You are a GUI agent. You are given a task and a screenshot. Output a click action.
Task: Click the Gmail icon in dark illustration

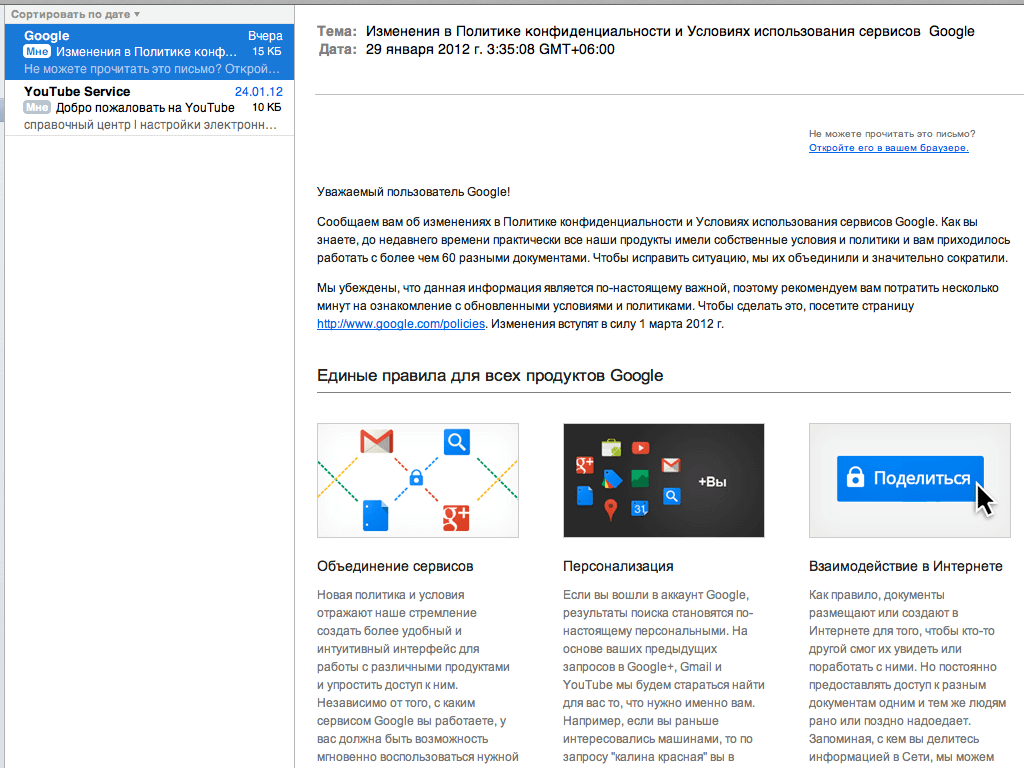671,465
